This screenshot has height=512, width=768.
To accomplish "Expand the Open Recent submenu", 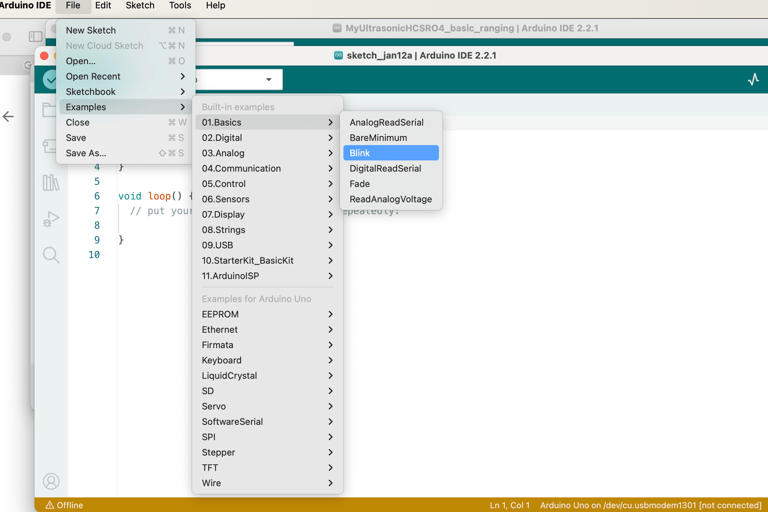I will [125, 76].
